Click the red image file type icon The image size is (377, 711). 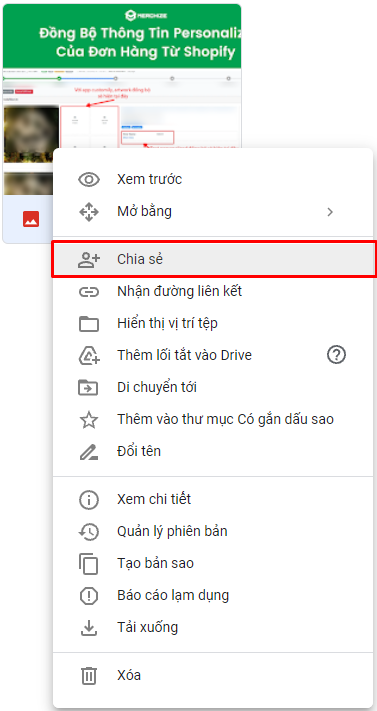pos(31,219)
